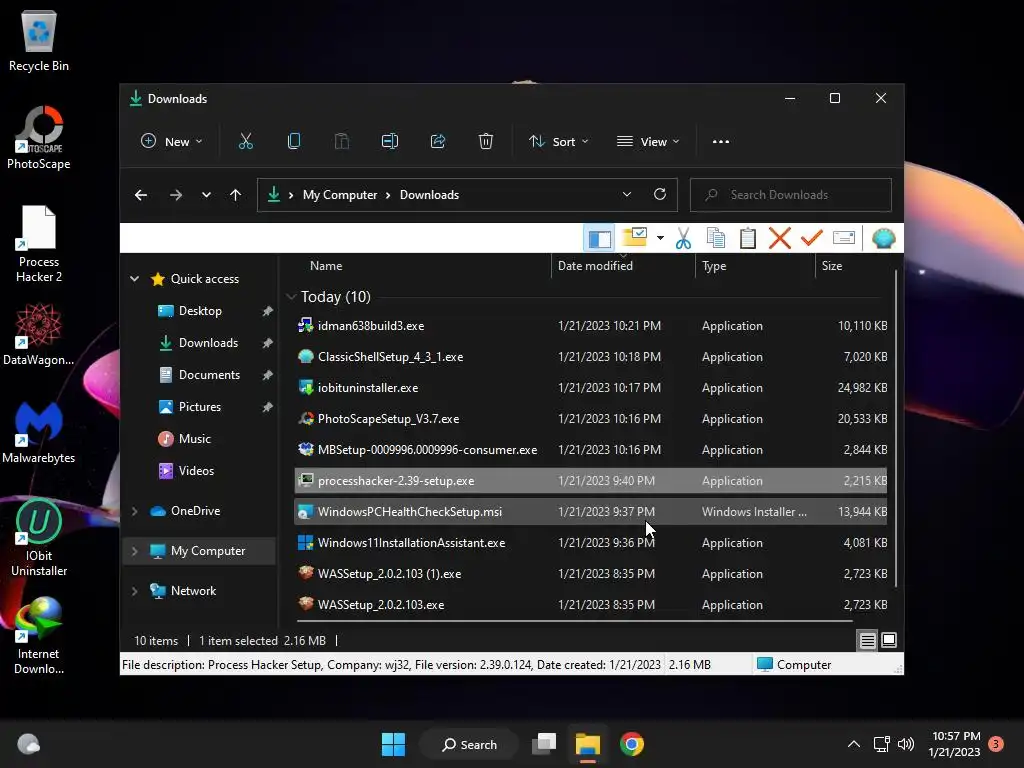Image resolution: width=1024 pixels, height=768 pixels.
Task: Click the taskbar Search box
Action: pyautogui.click(x=469, y=744)
